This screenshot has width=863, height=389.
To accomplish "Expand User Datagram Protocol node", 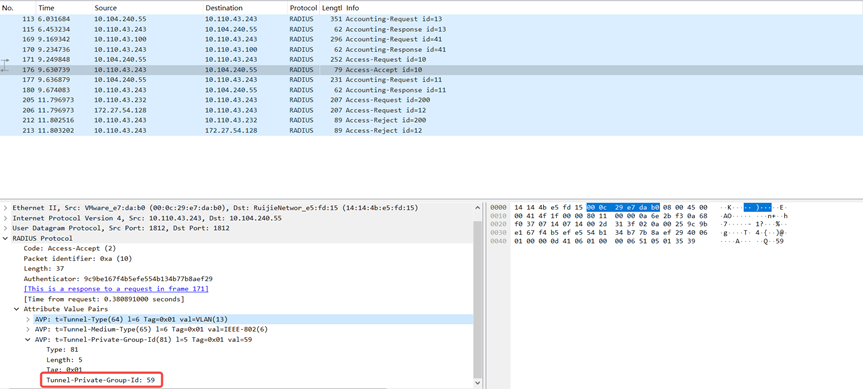I will click(x=6, y=228).
